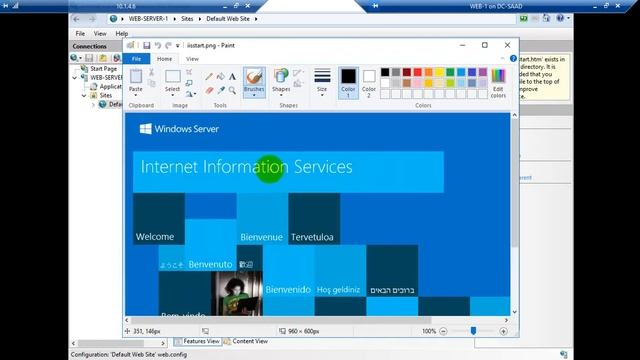The width and height of the screenshot is (640, 360).
Task: Click the Resize icon in Image group
Action: tap(189, 83)
